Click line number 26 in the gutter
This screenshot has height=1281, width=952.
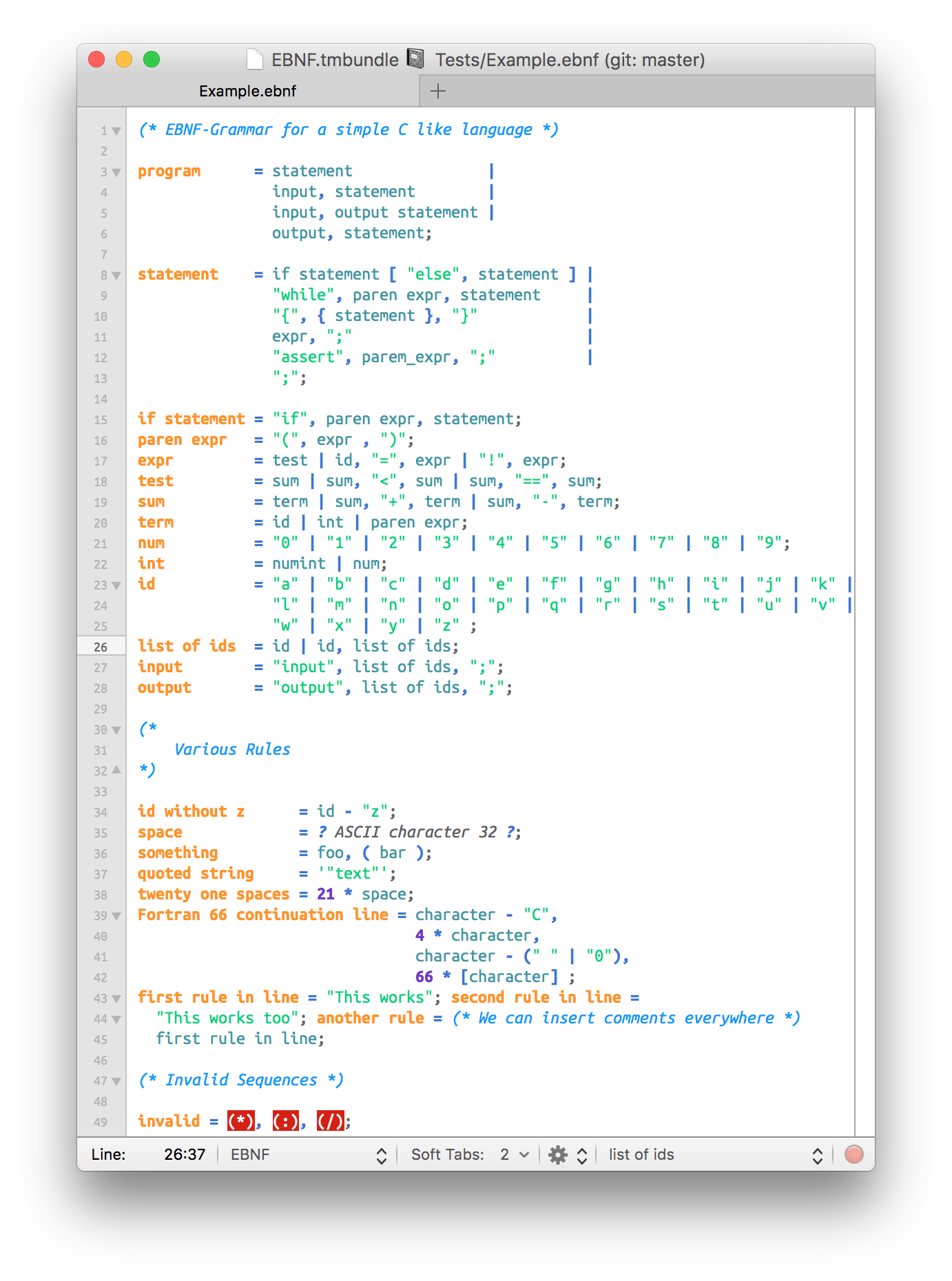pyautogui.click(x=101, y=647)
